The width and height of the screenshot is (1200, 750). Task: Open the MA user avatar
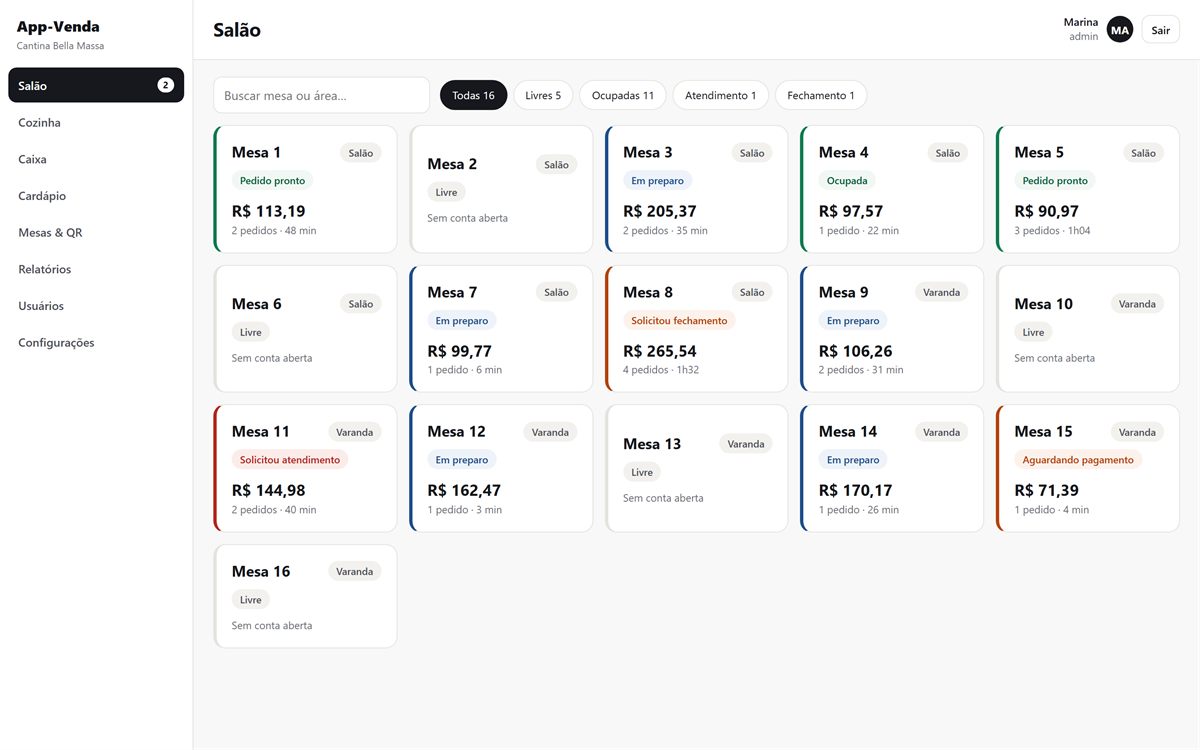tap(1120, 30)
